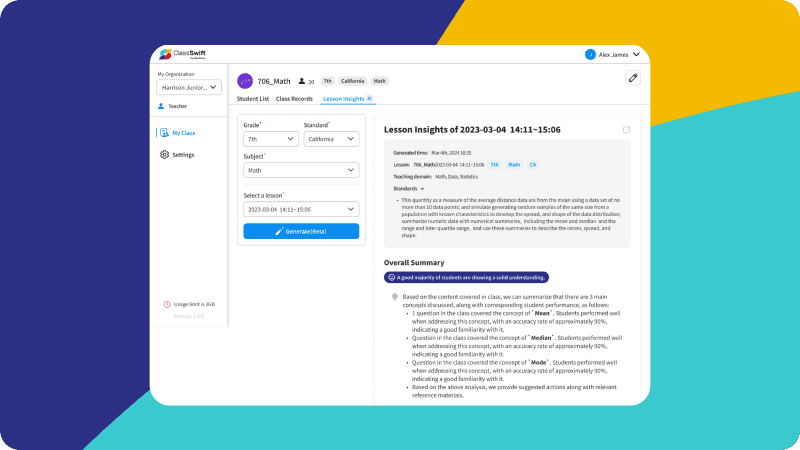Click the Generate(Beta) button
This screenshot has width=800, height=450.
[x=301, y=231]
